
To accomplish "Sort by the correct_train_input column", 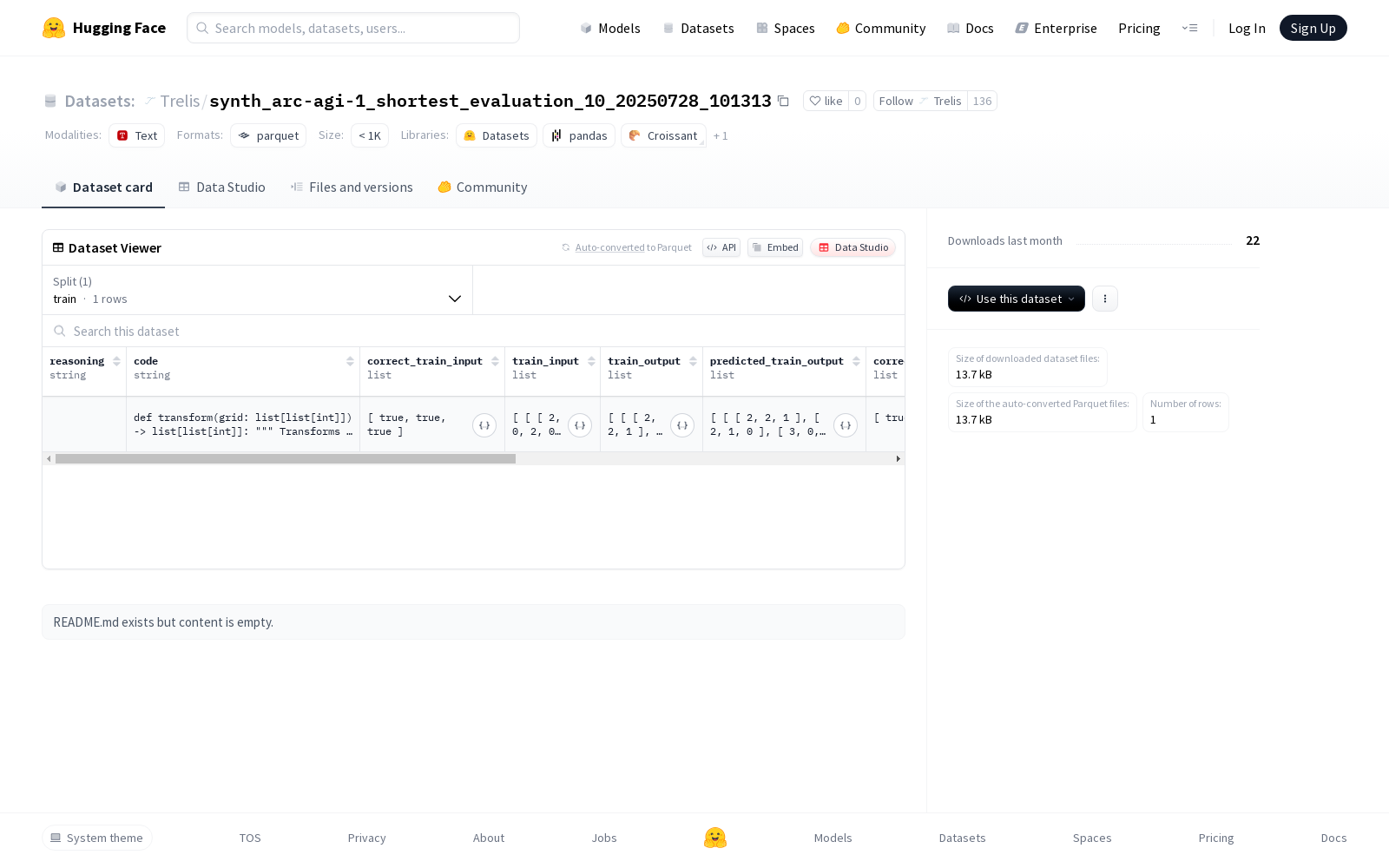I will click(495, 361).
